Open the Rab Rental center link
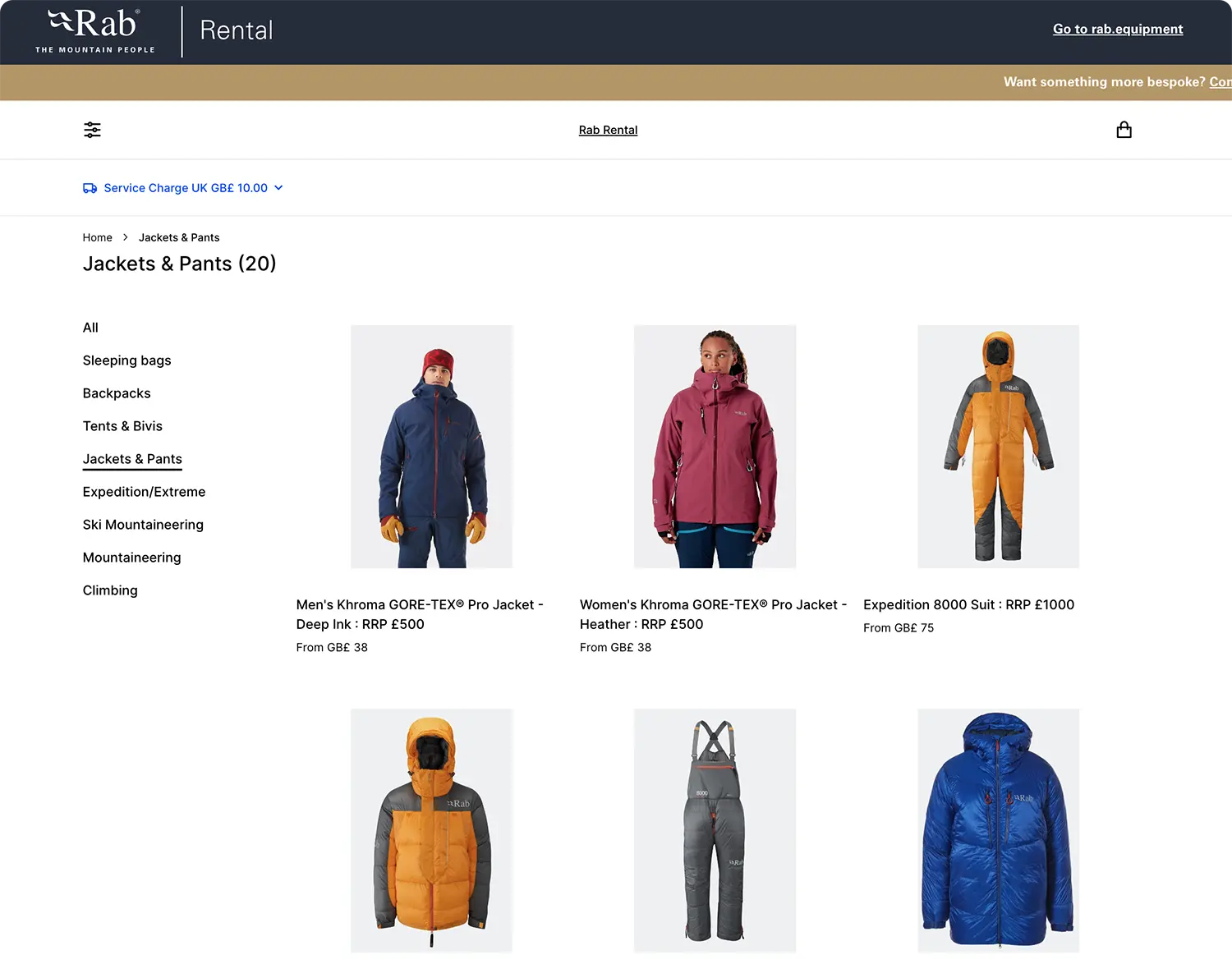 608,130
